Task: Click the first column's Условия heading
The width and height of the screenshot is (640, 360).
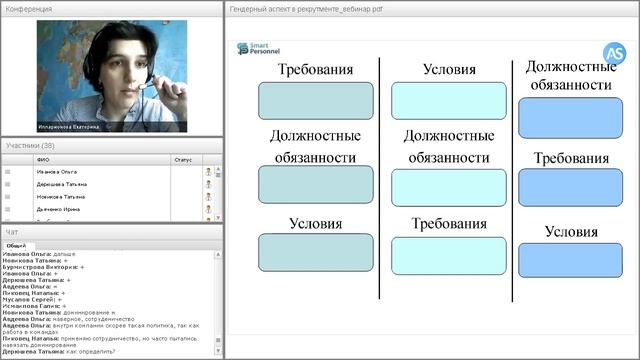Action: [x=316, y=224]
